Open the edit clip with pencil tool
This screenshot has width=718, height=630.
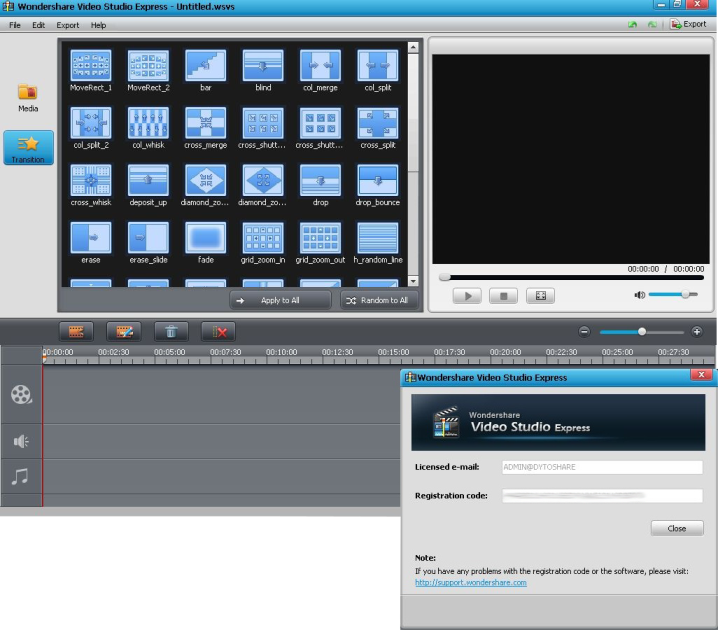[x=124, y=331]
